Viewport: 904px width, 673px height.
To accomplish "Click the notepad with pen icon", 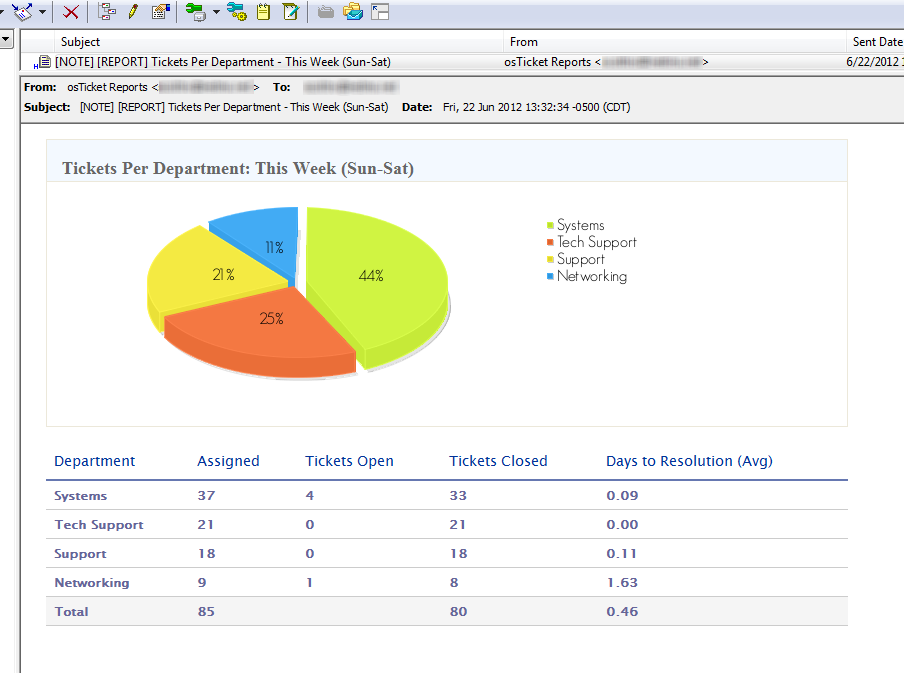I will (x=290, y=12).
